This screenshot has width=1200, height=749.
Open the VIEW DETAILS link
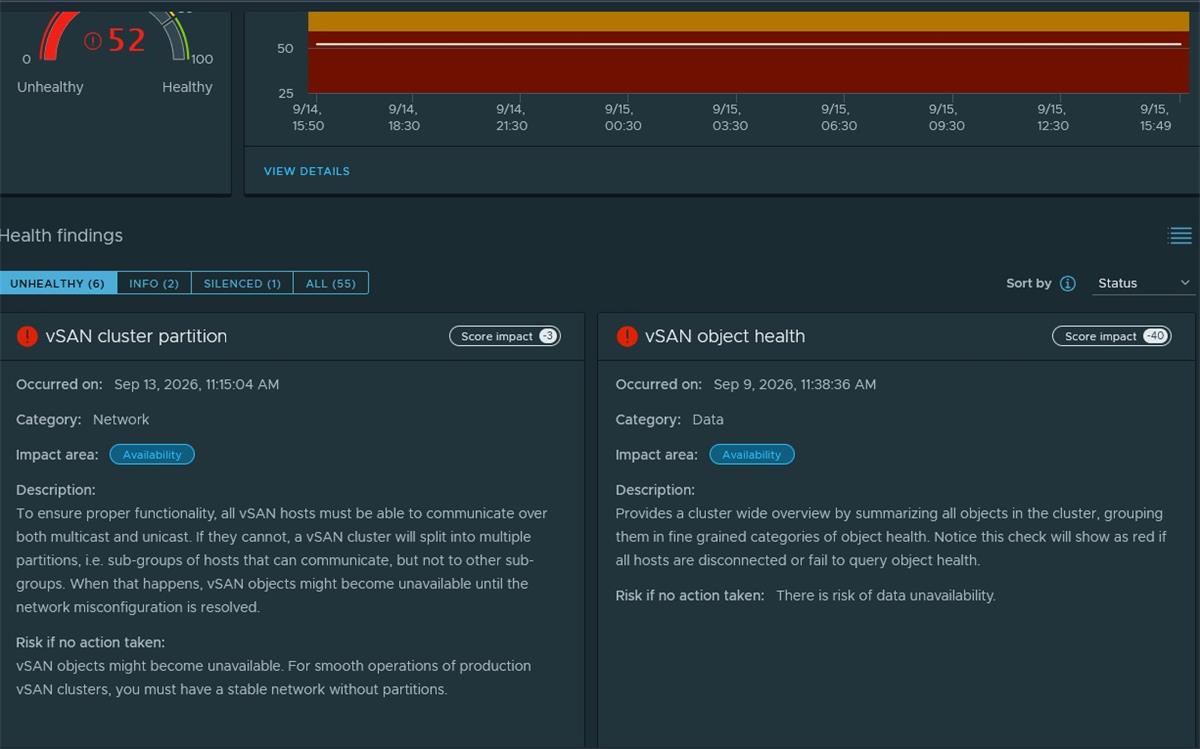pos(307,171)
